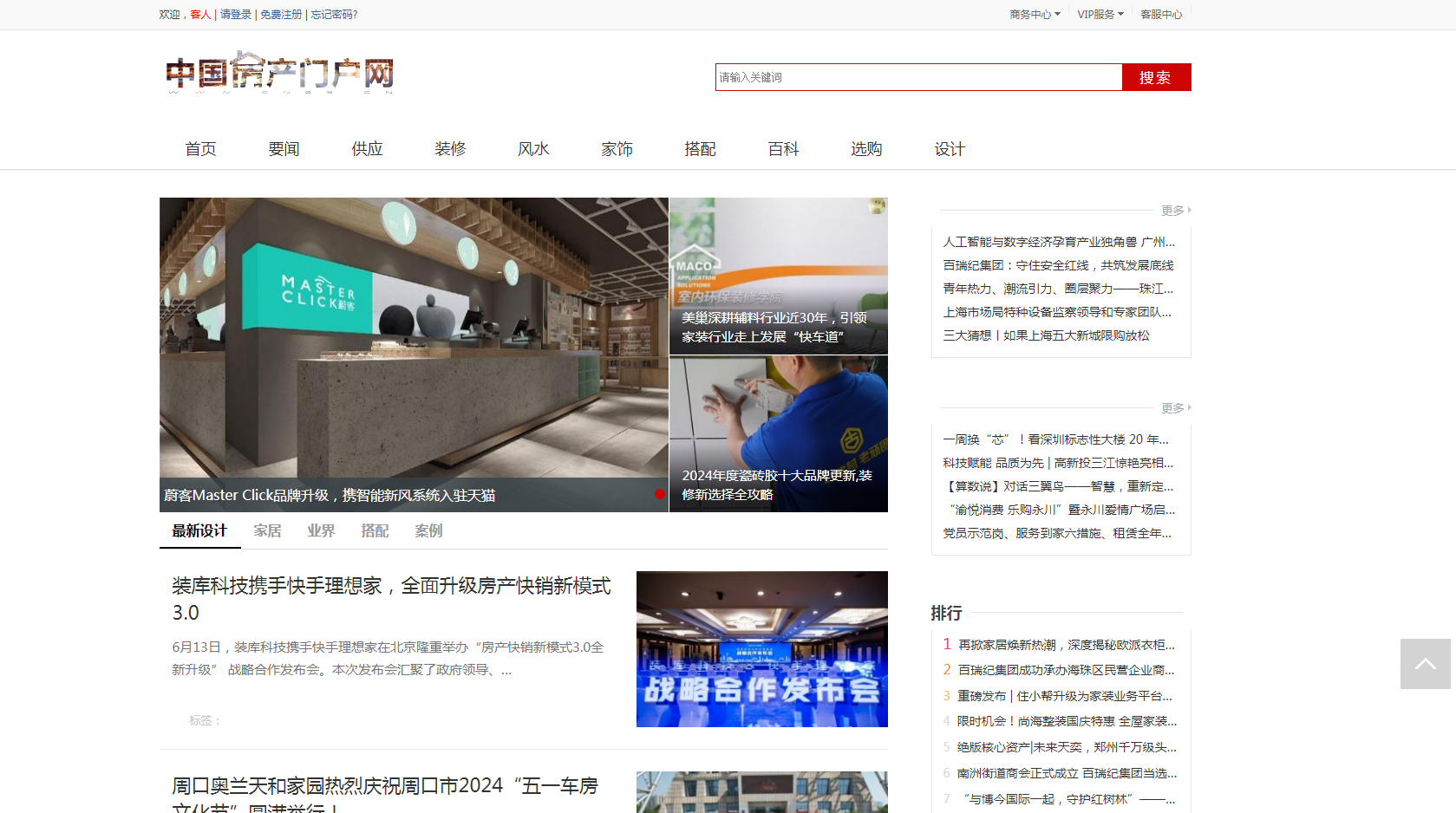
Task: Switch to the 家居 tab
Action: (x=267, y=530)
